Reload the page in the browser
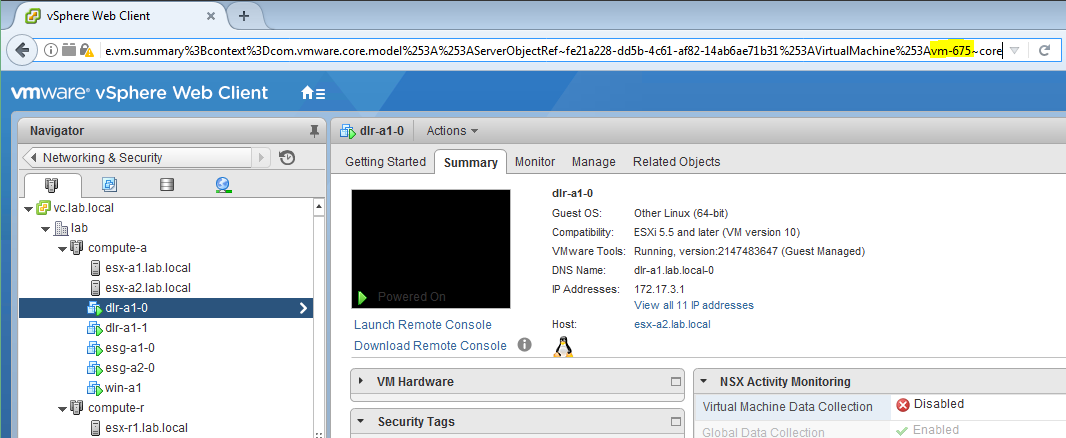The height and width of the screenshot is (438, 1066). coord(1044,50)
